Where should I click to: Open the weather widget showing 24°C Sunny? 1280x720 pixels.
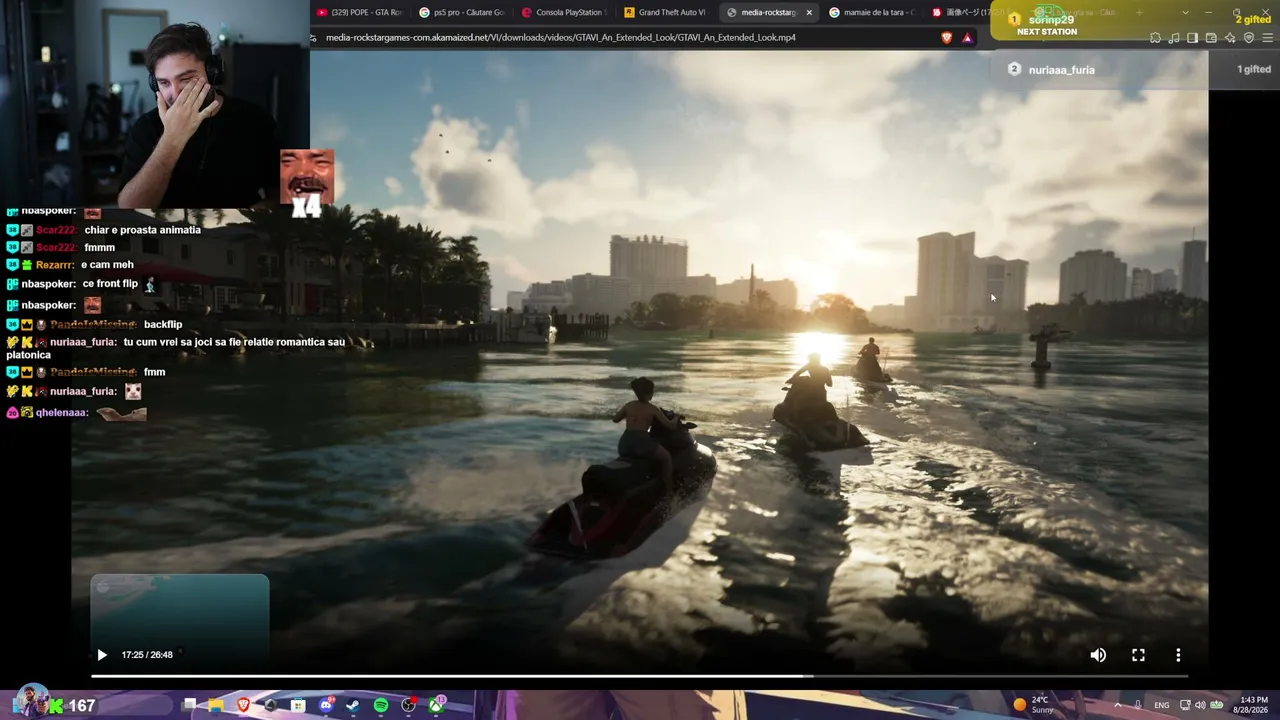pos(1035,705)
